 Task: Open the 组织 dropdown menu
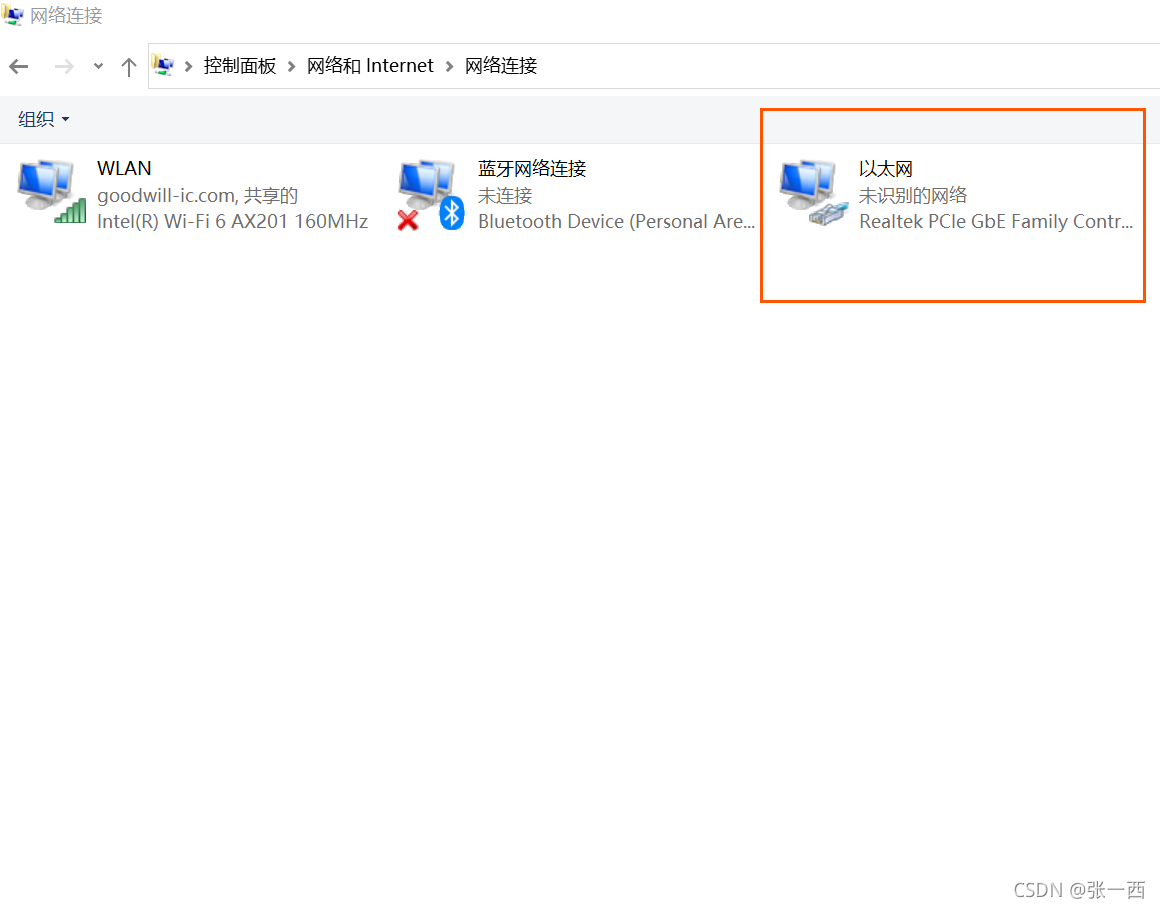point(44,119)
